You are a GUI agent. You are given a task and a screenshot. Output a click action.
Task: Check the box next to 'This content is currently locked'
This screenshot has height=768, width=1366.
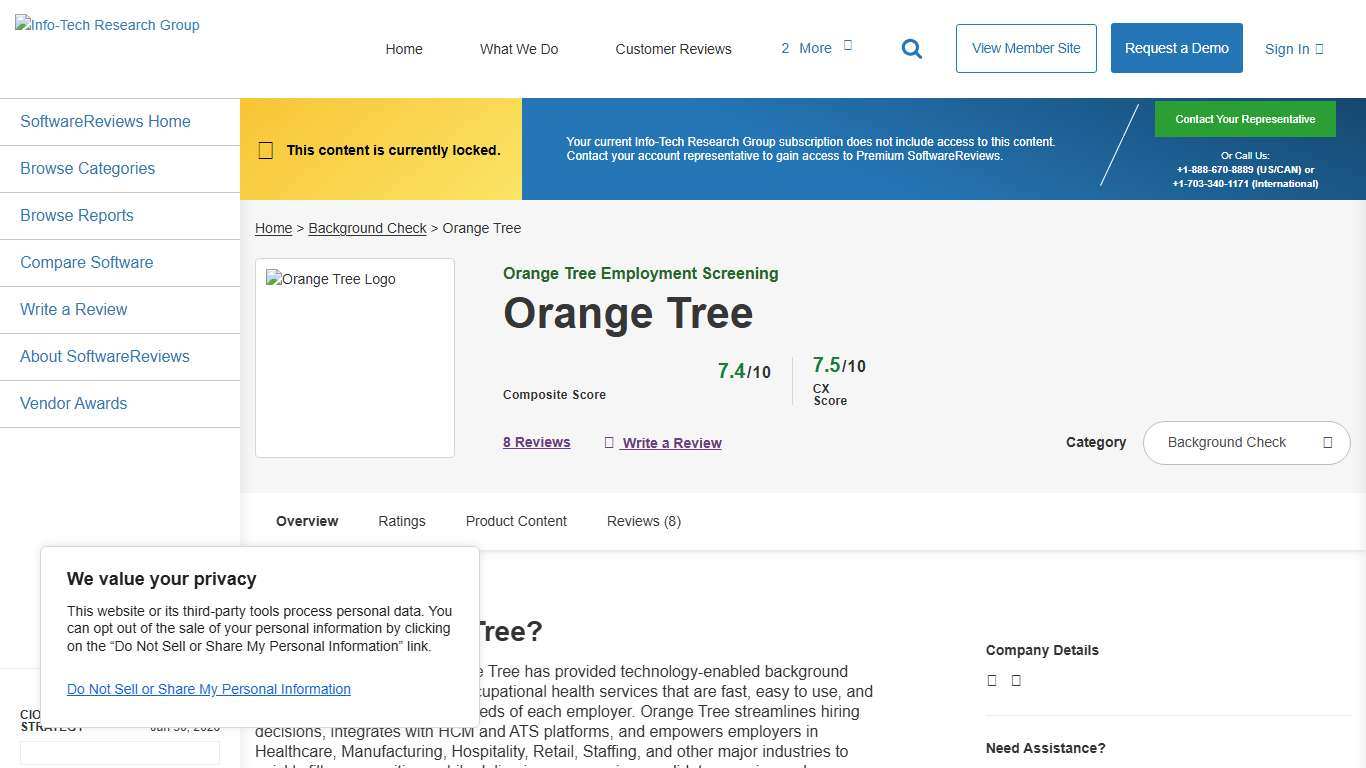point(265,150)
